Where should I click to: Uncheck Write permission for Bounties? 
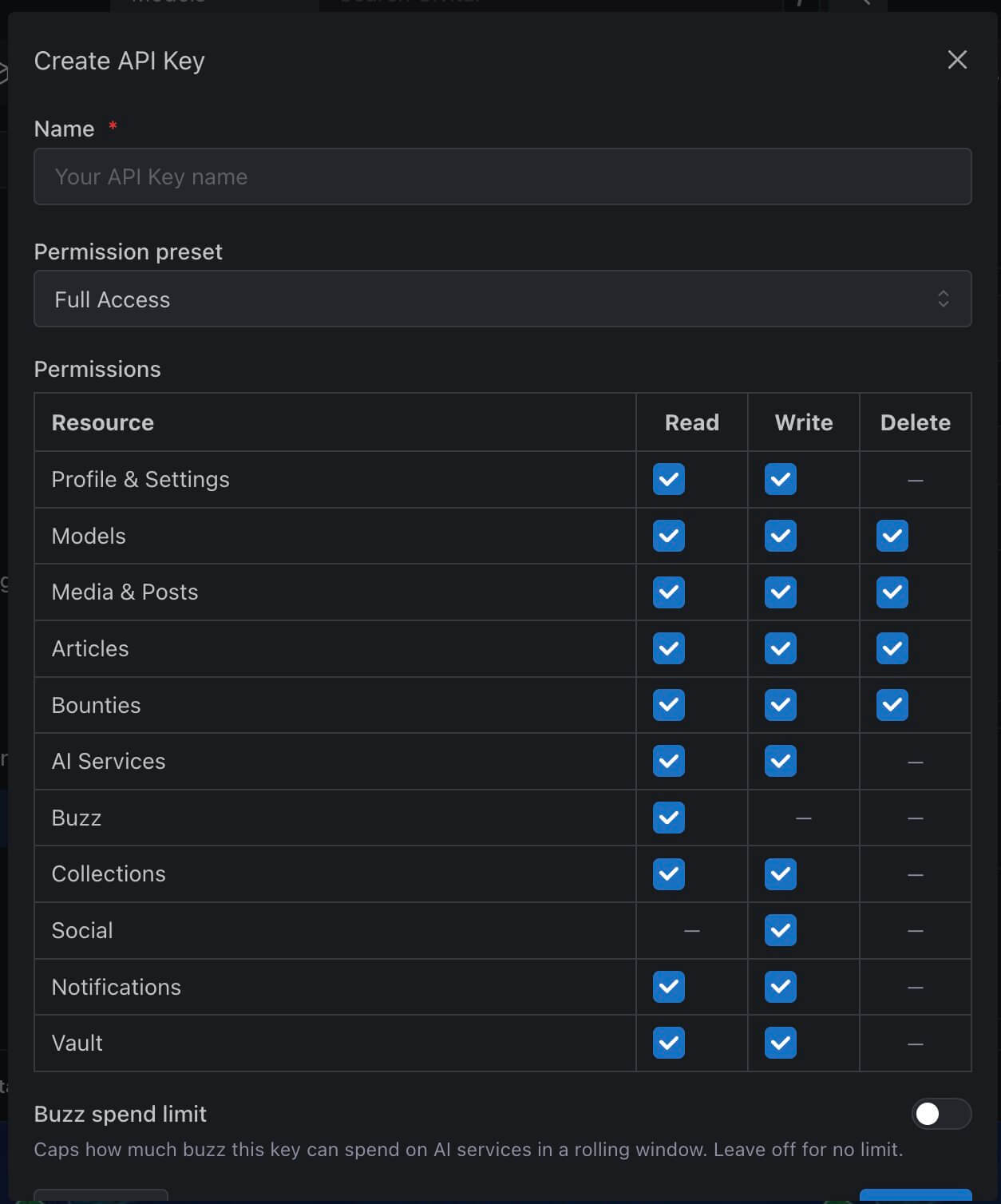[x=781, y=705]
